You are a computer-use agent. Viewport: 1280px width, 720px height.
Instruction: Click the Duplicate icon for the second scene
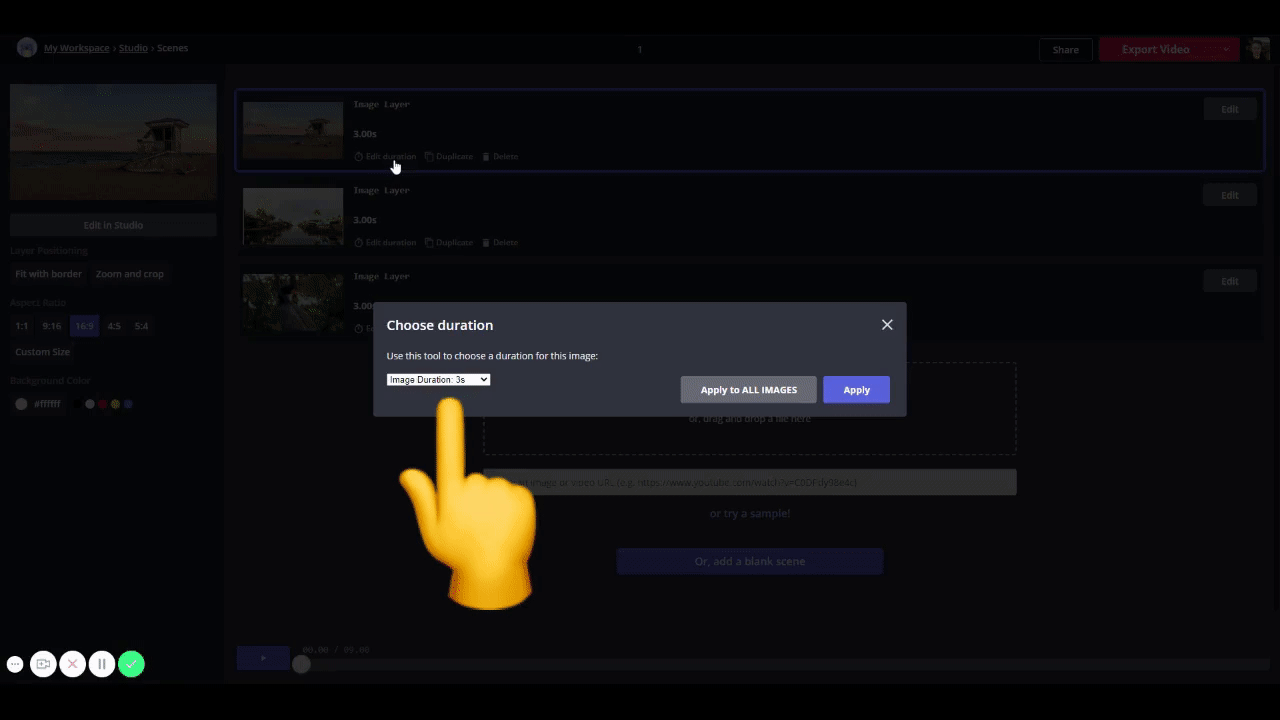tap(429, 242)
